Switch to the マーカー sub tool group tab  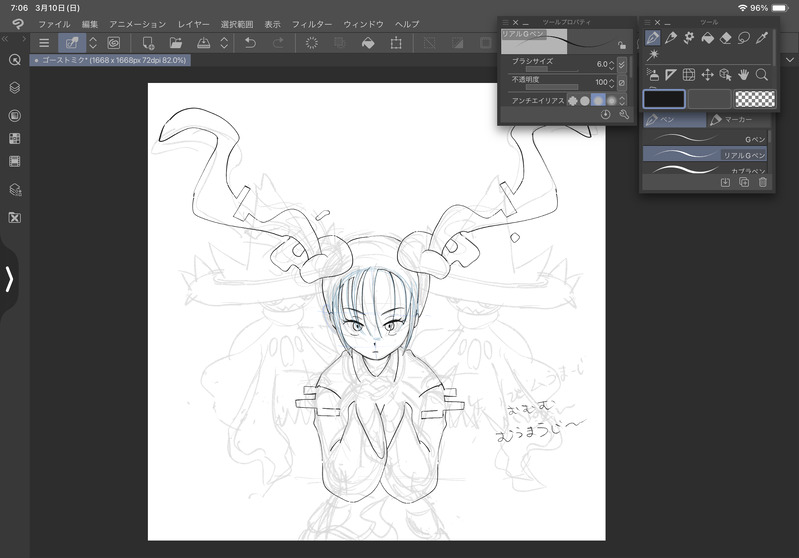point(738,120)
